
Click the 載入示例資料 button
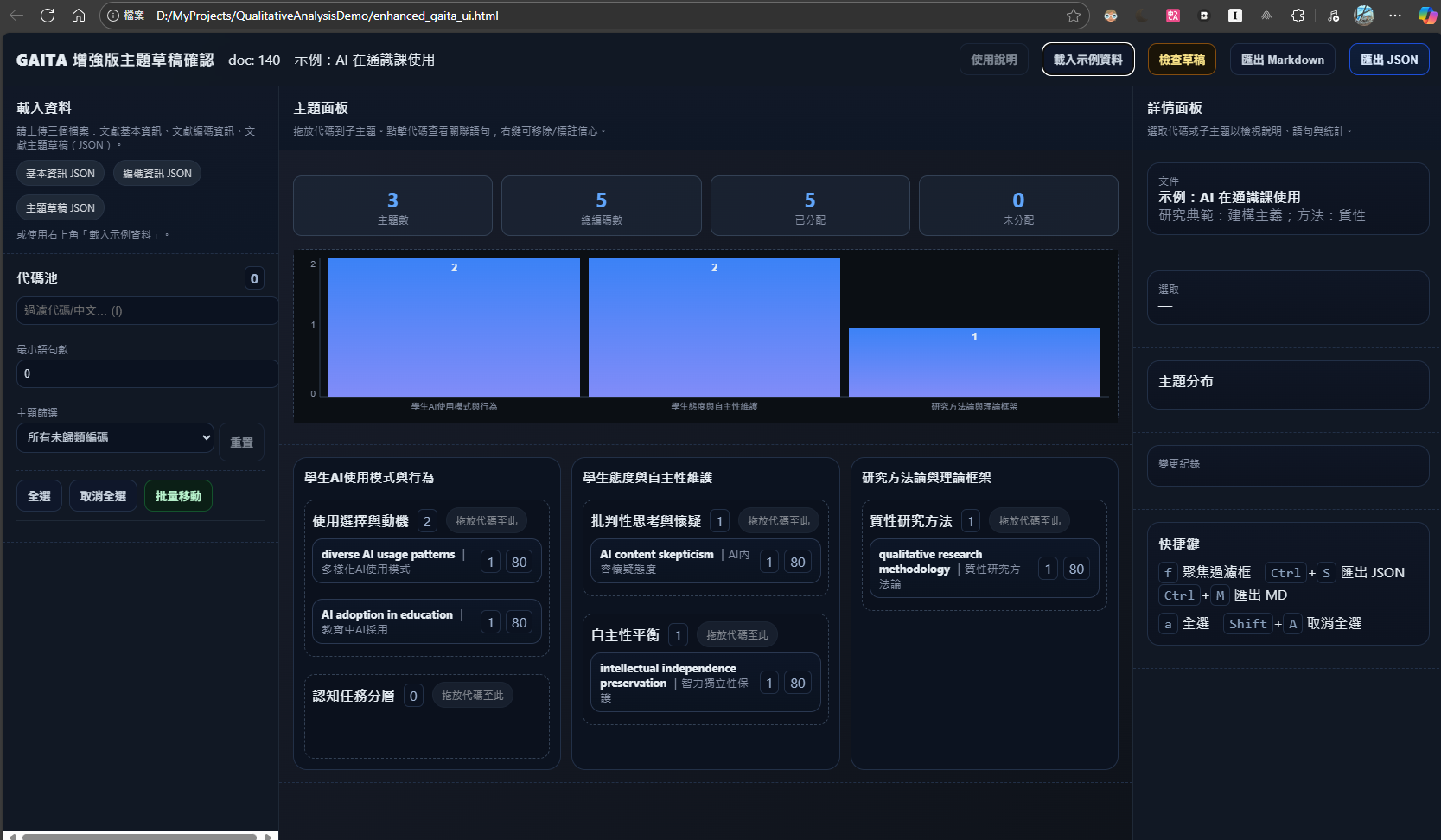pyautogui.click(x=1087, y=60)
